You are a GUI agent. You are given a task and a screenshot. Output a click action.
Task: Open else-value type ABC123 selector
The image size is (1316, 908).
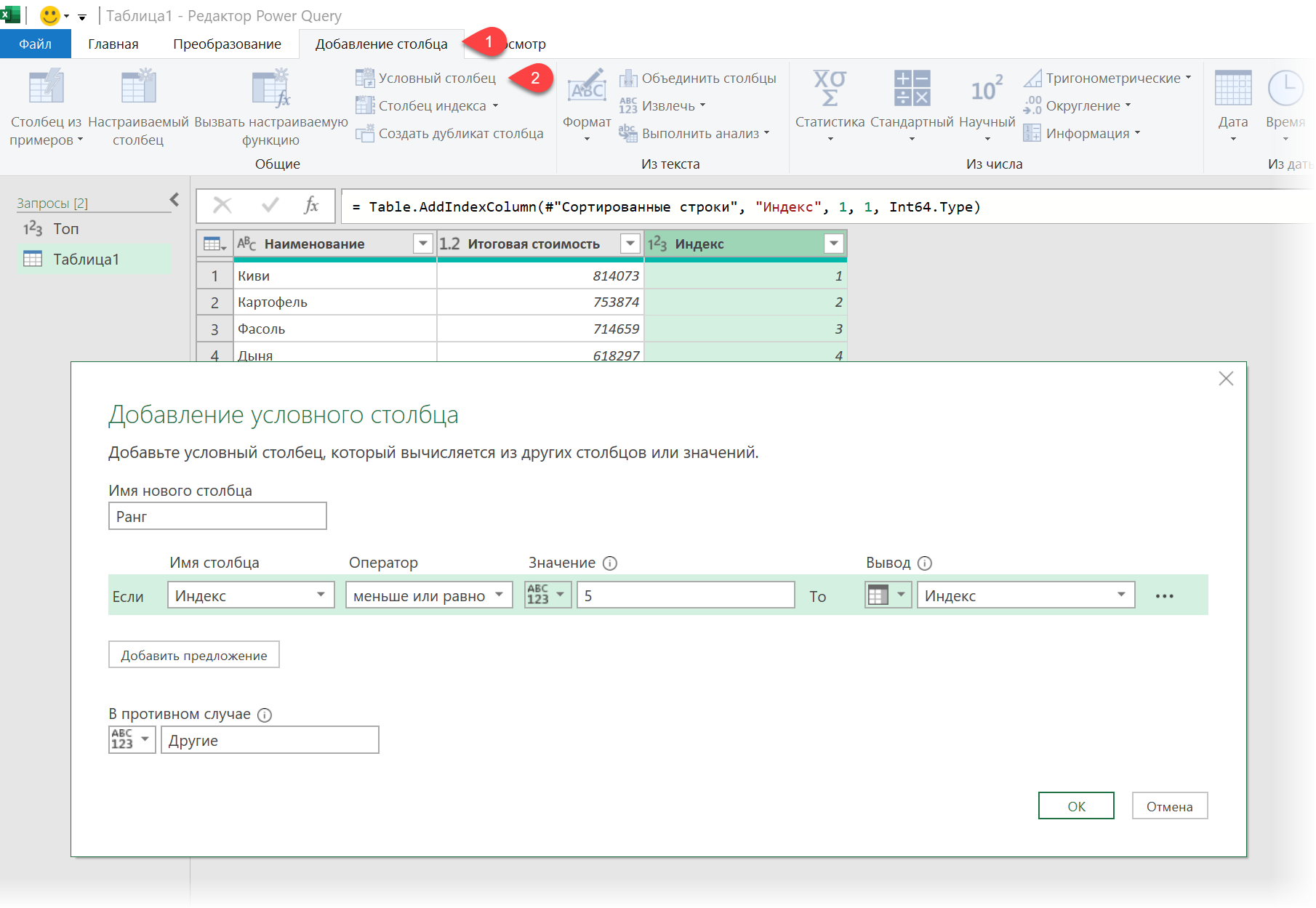pos(132,739)
